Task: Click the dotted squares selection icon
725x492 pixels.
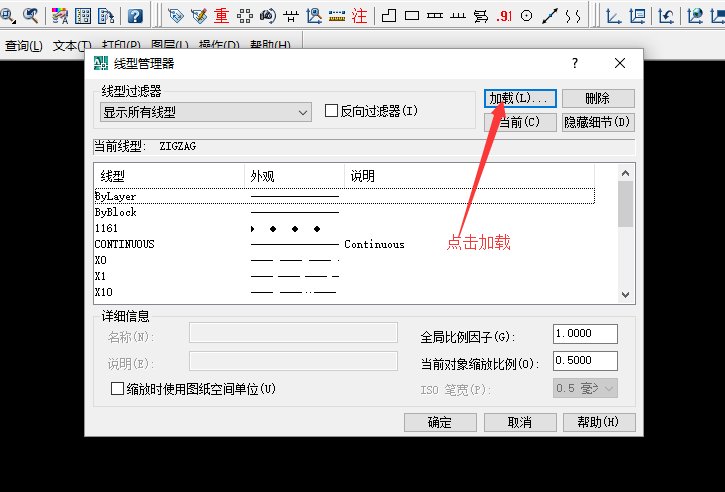Action: pos(245,16)
